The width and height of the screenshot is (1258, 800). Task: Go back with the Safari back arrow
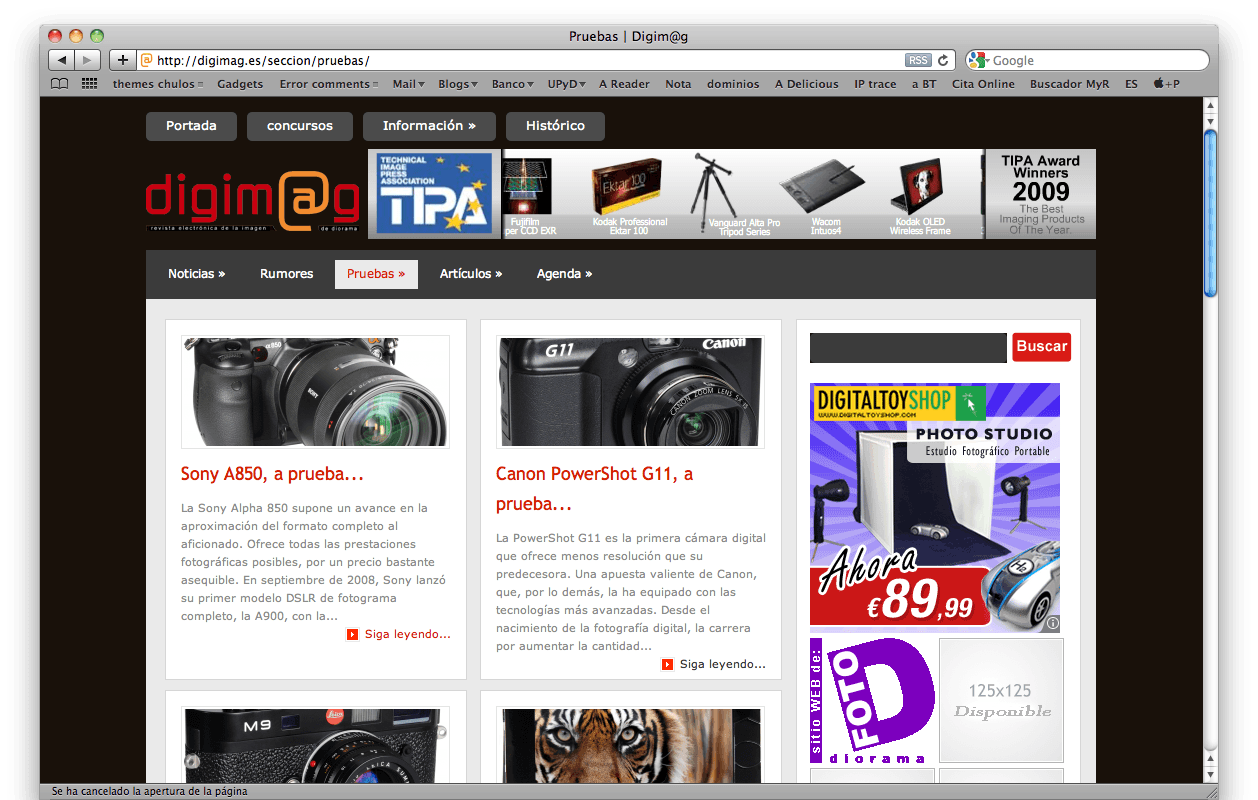pos(62,60)
